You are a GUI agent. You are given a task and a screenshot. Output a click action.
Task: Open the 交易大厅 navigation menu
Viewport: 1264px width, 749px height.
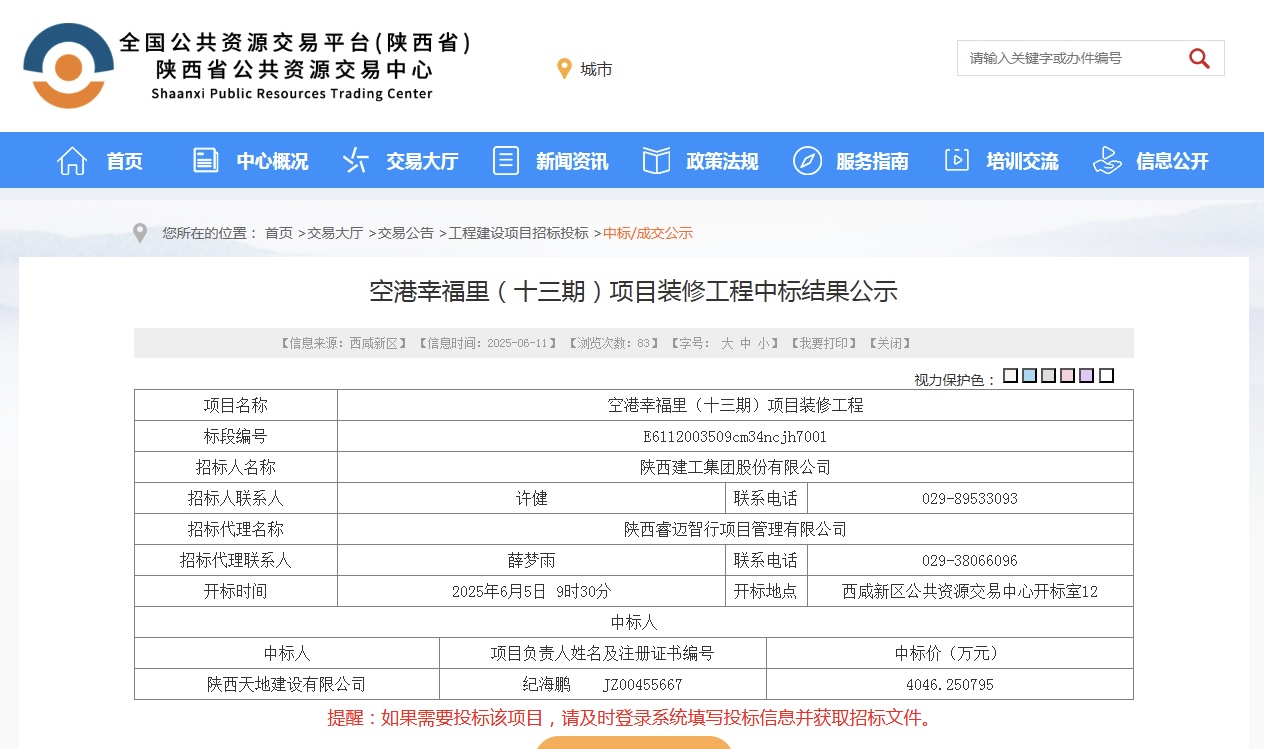(x=420, y=160)
